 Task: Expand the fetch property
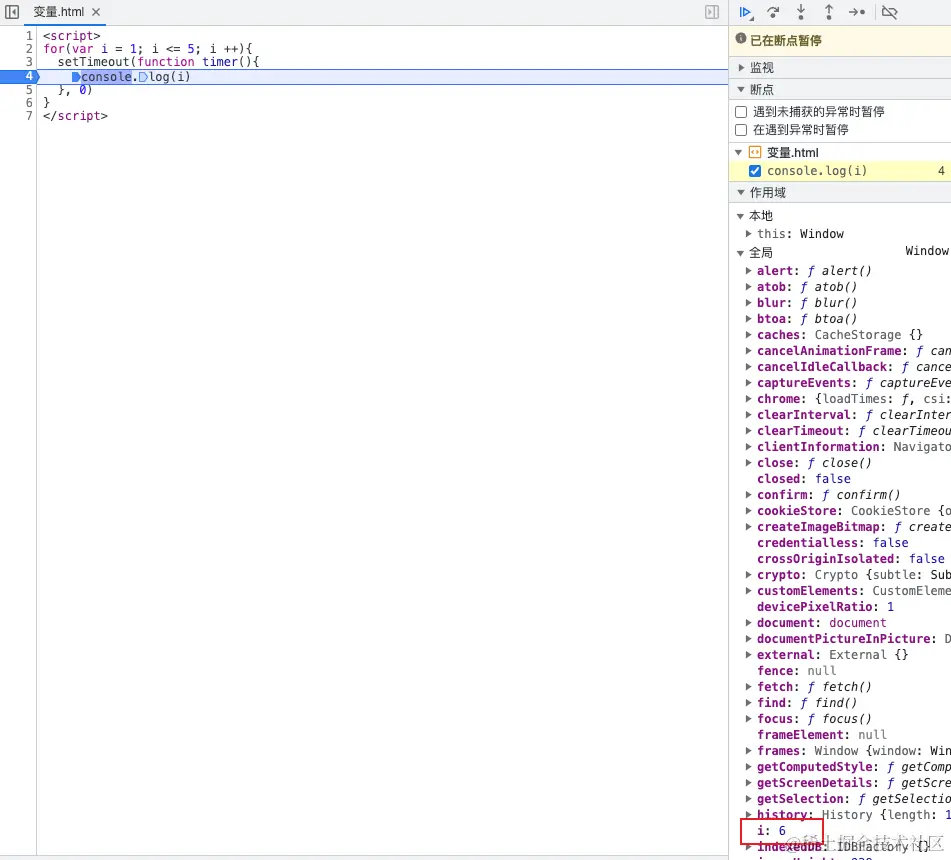(748, 687)
